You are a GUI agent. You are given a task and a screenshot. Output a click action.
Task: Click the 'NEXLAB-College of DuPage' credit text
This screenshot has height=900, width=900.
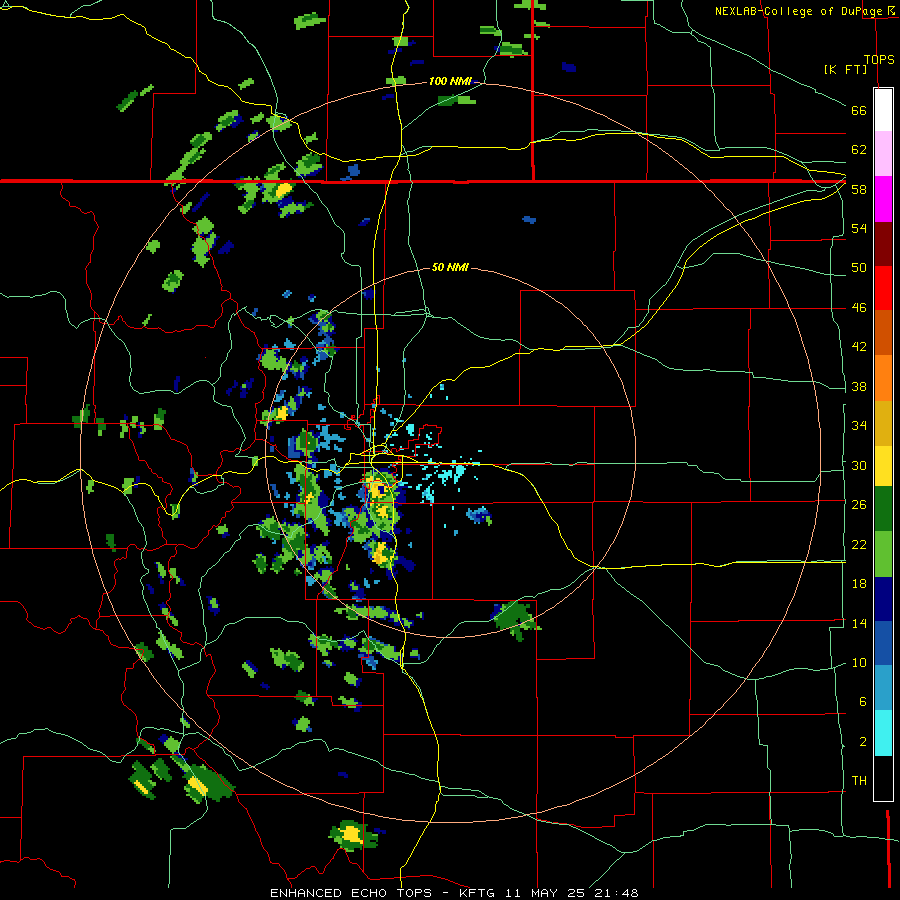[800, 11]
